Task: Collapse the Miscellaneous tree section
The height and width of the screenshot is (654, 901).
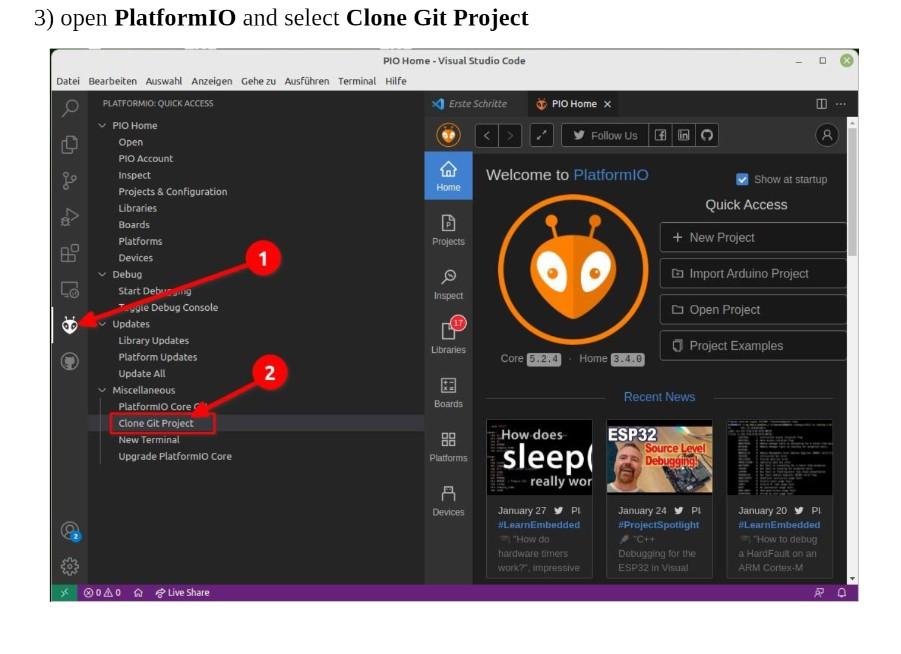Action: 102,390
